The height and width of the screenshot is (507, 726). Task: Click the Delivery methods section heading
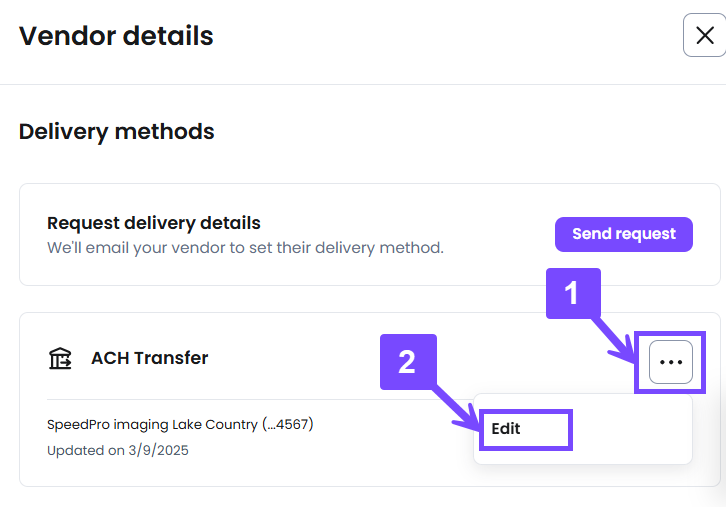tap(117, 132)
